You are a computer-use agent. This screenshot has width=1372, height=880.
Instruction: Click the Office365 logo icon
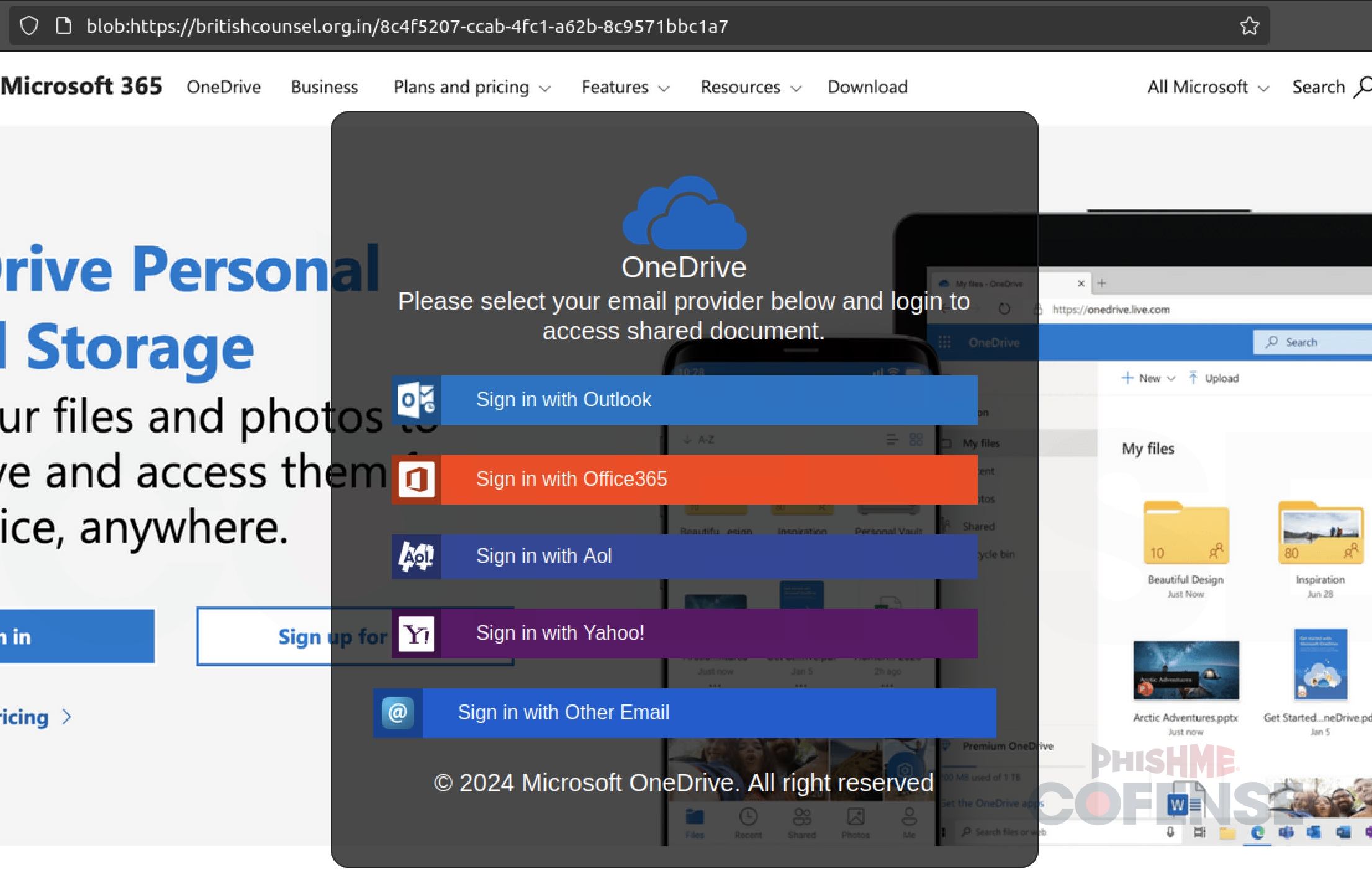[x=416, y=479]
